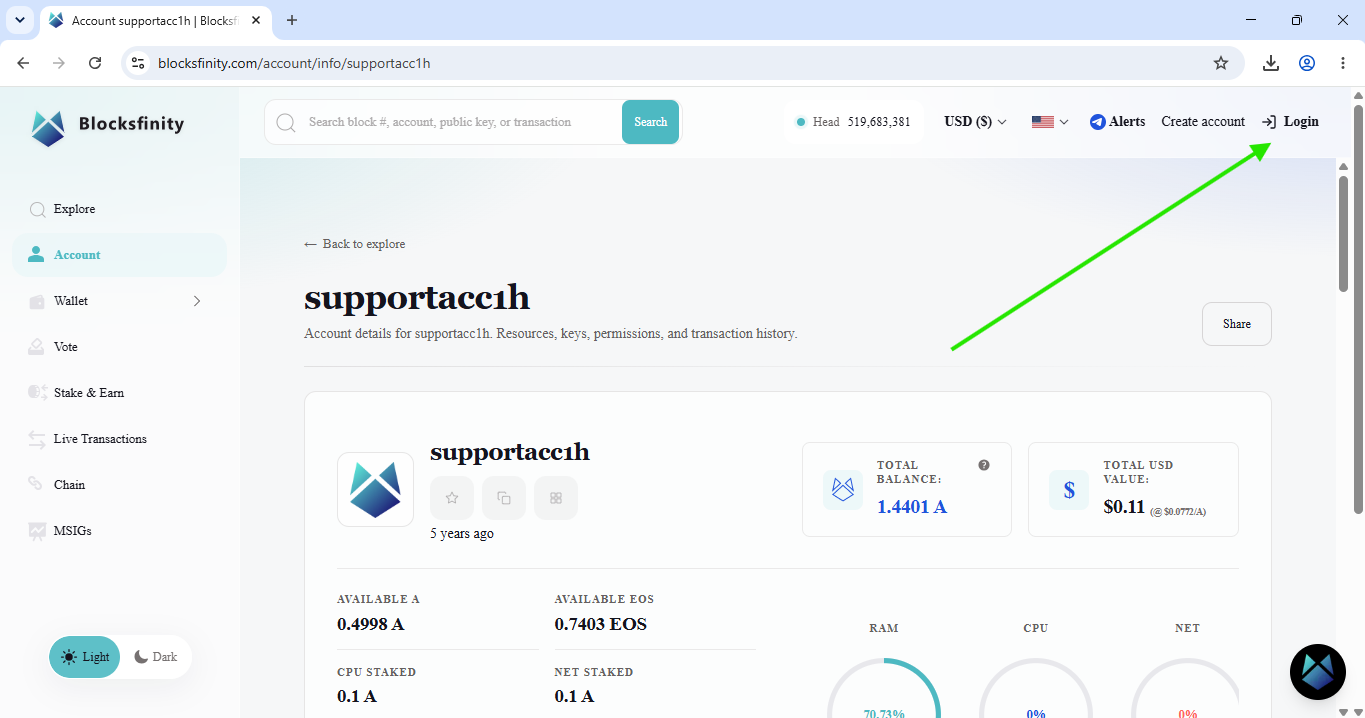Open Chrome three-dot menu
The height and width of the screenshot is (718, 1365).
[x=1343, y=63]
